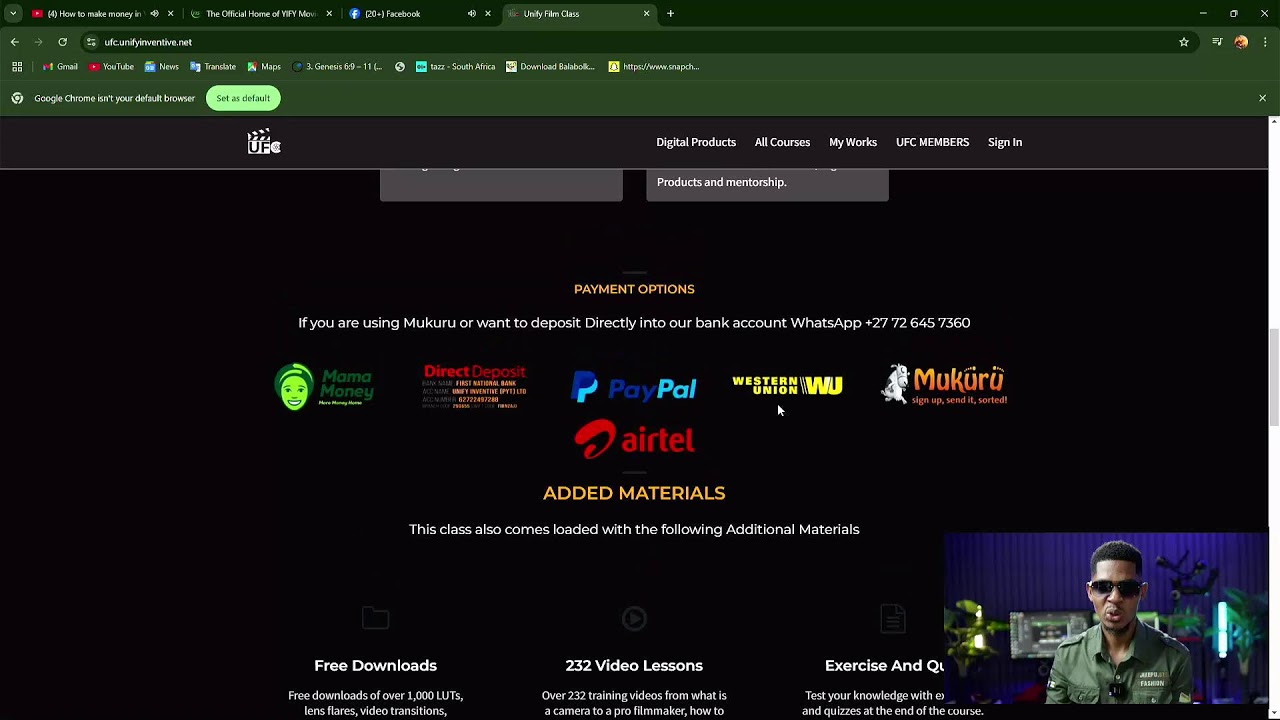Reload the current page

tap(62, 42)
